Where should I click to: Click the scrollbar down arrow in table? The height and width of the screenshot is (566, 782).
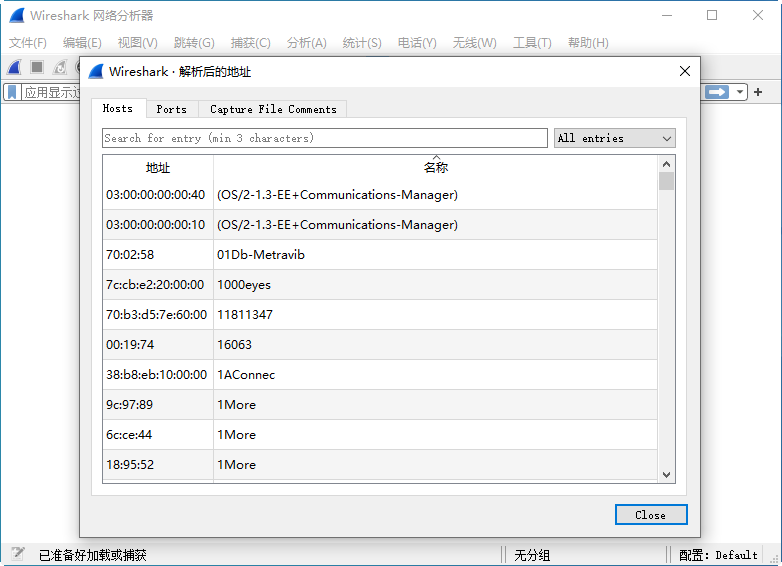(x=666, y=475)
